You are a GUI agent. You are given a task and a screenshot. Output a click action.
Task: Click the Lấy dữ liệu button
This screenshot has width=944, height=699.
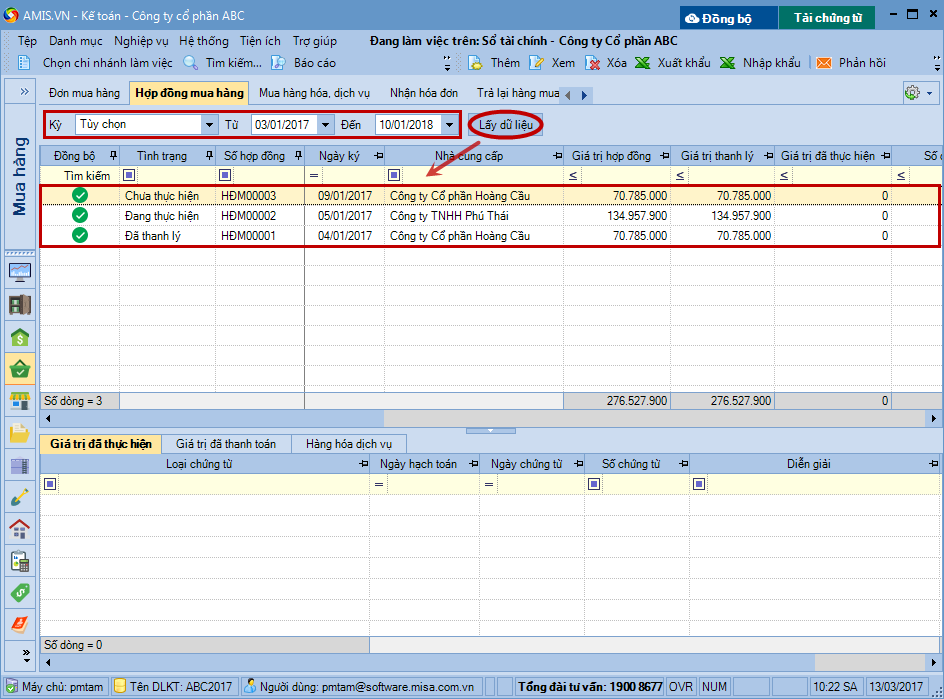click(505, 125)
